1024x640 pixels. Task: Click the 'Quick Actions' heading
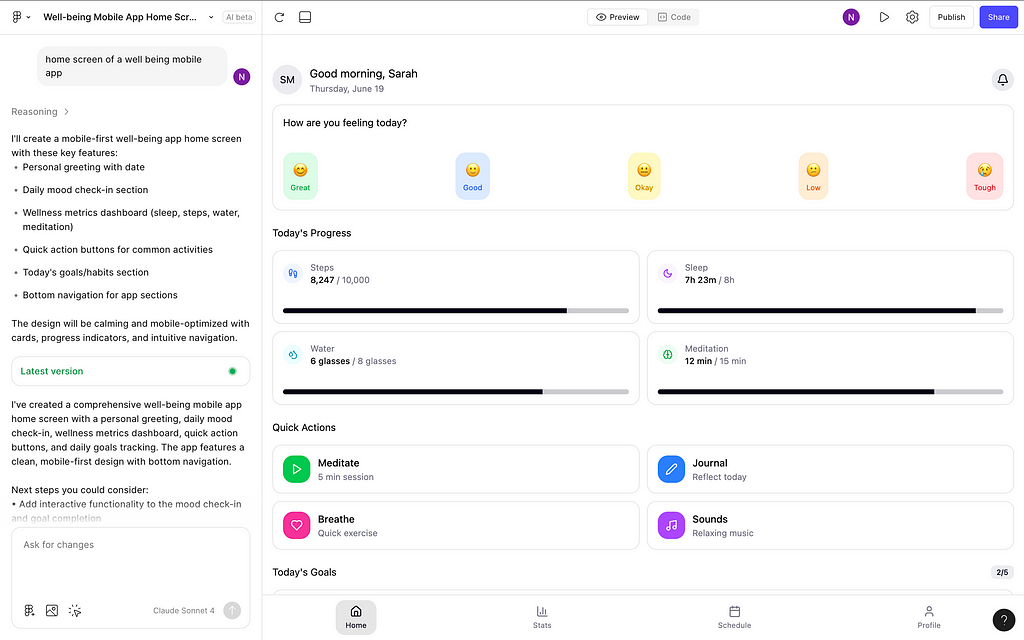tap(304, 428)
